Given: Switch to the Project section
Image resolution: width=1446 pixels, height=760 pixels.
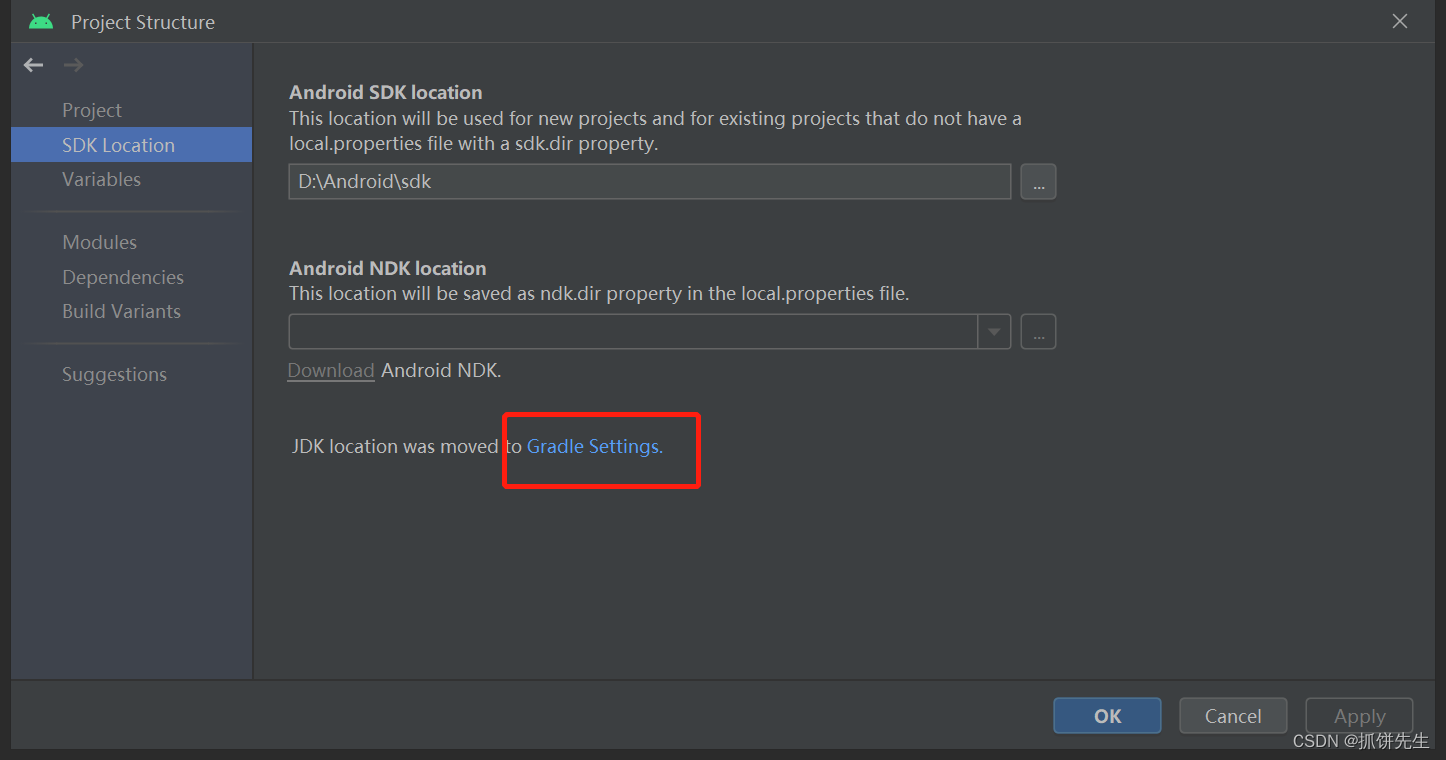Looking at the screenshot, I should coord(91,110).
